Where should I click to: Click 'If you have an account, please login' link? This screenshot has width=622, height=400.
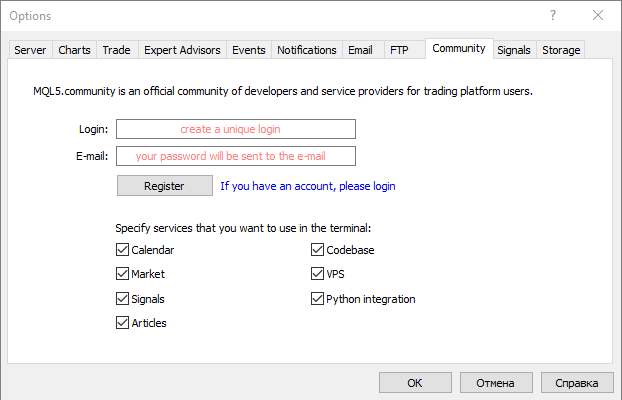point(307,186)
